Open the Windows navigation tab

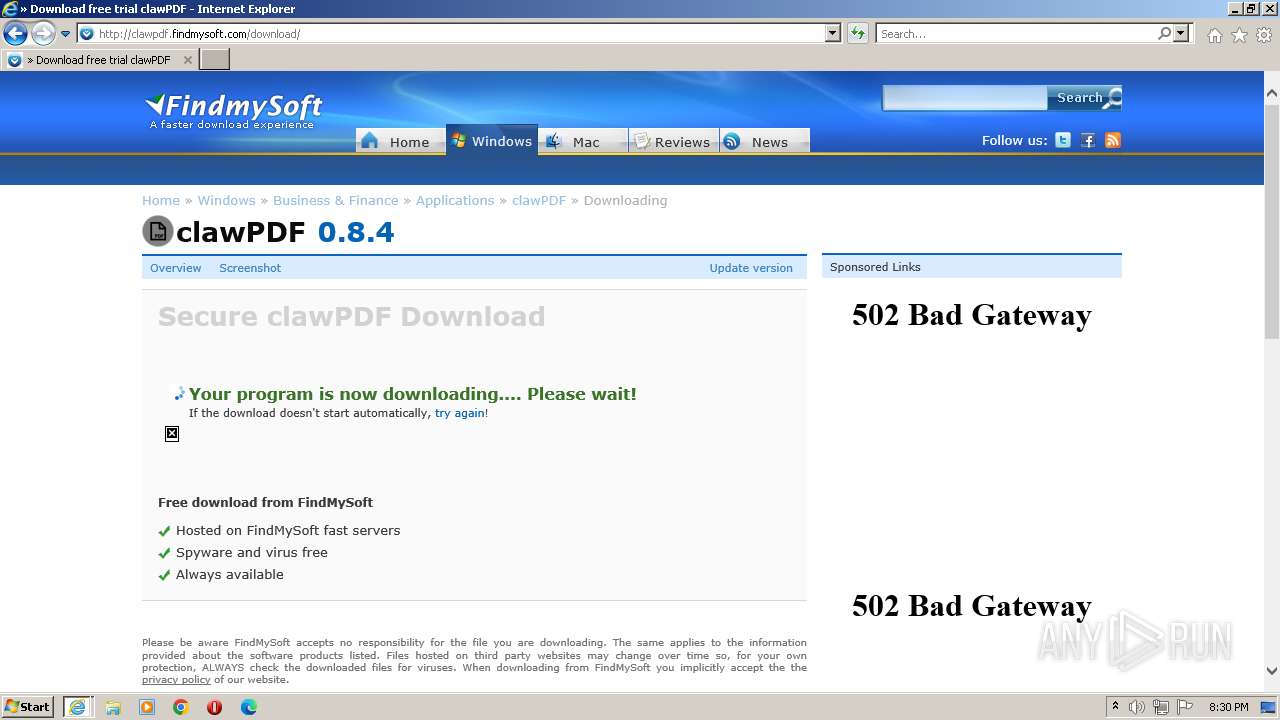492,141
